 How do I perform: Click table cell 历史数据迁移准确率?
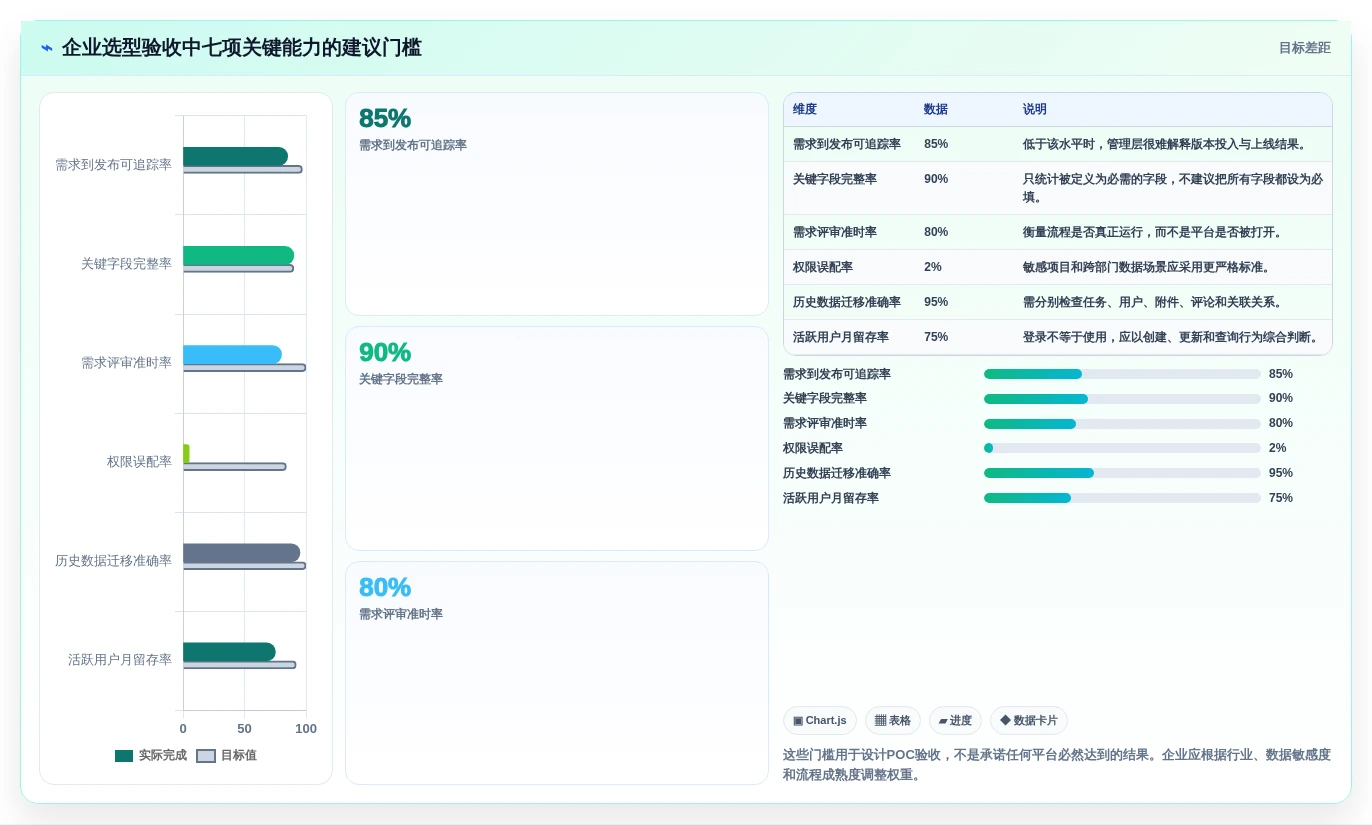847,302
